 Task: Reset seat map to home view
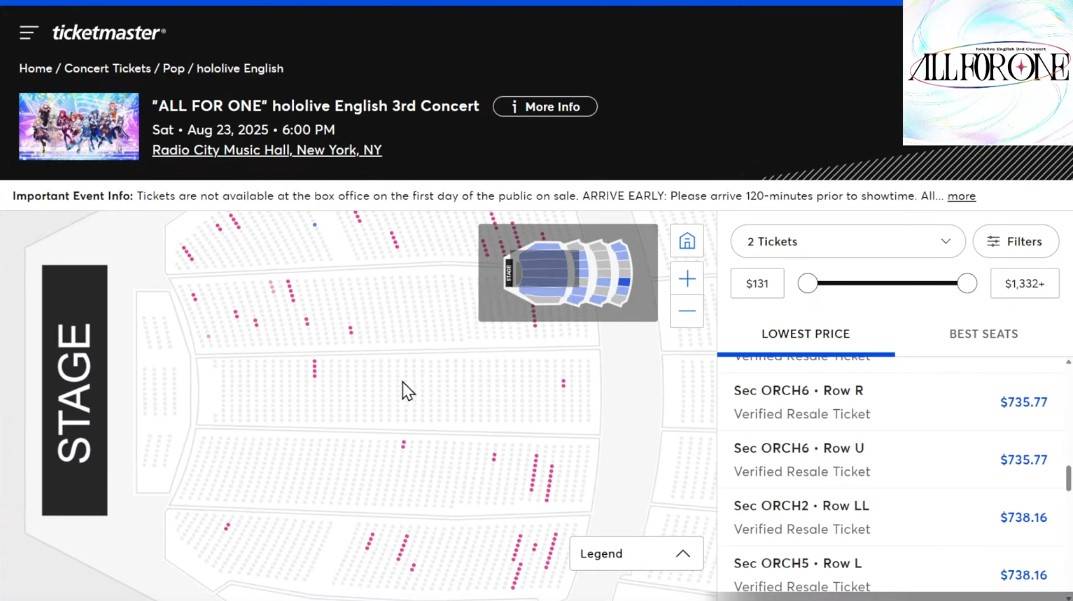pos(687,241)
